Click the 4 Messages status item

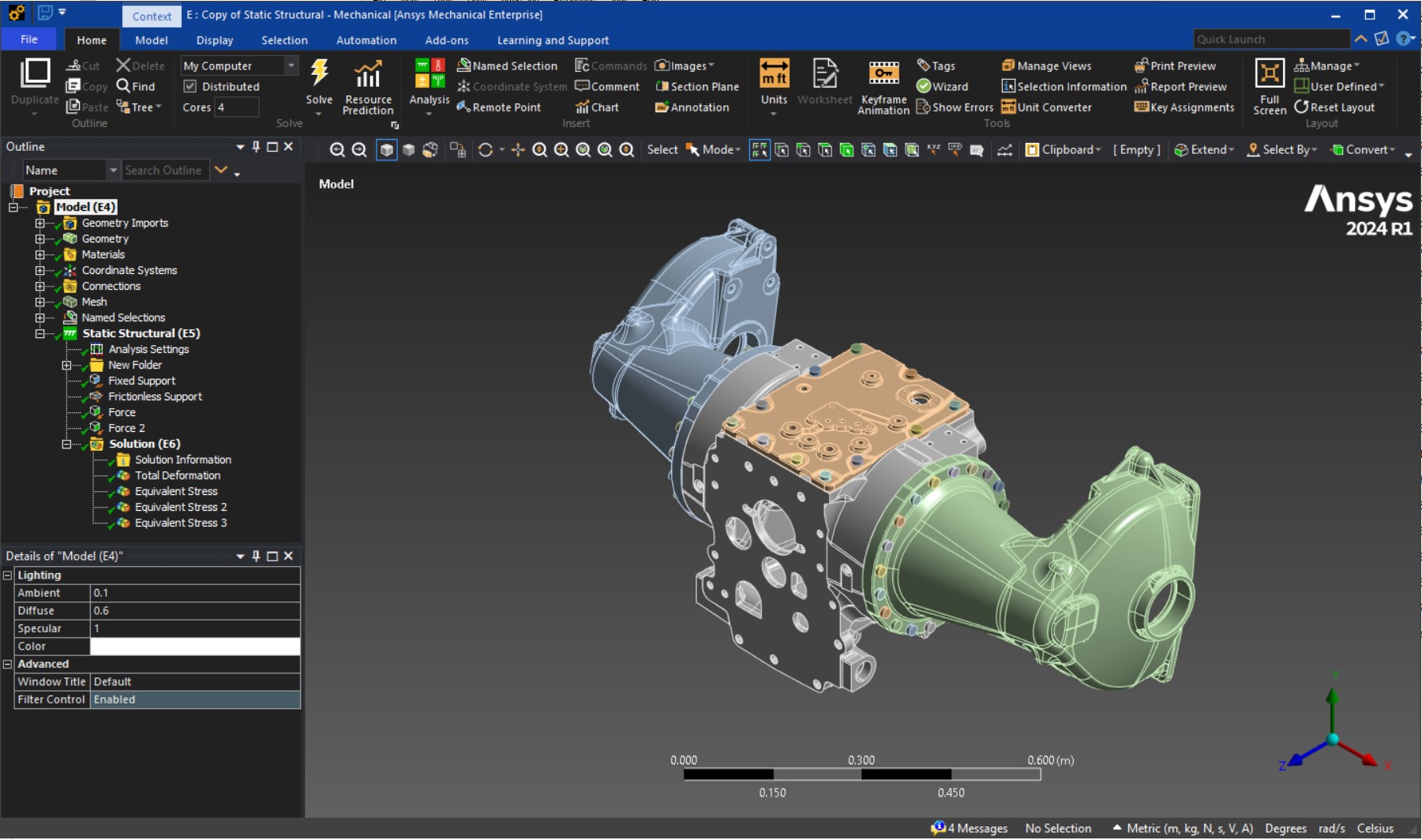[970, 828]
